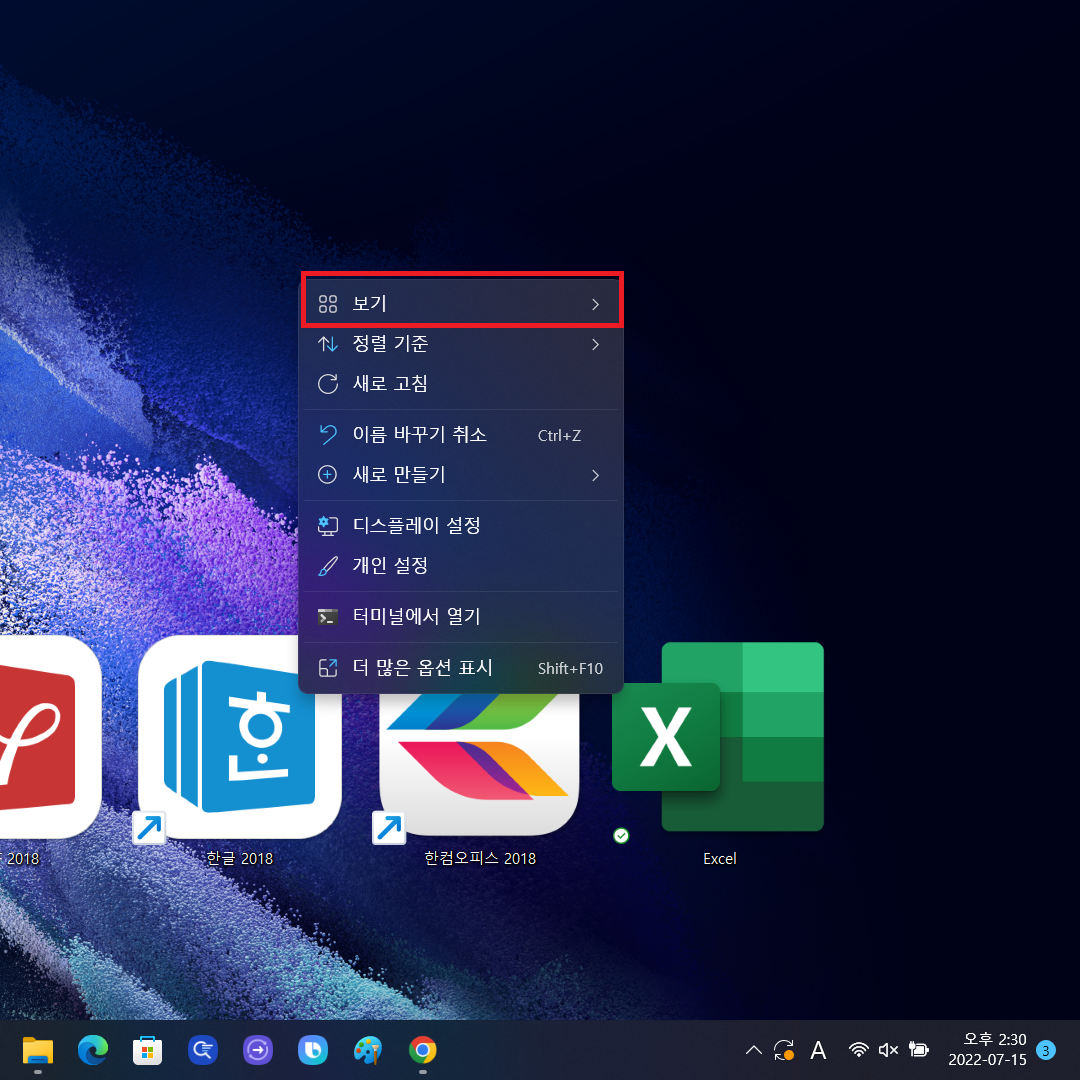
Task: Select 개인 설정 menu entry
Action: click(x=461, y=565)
